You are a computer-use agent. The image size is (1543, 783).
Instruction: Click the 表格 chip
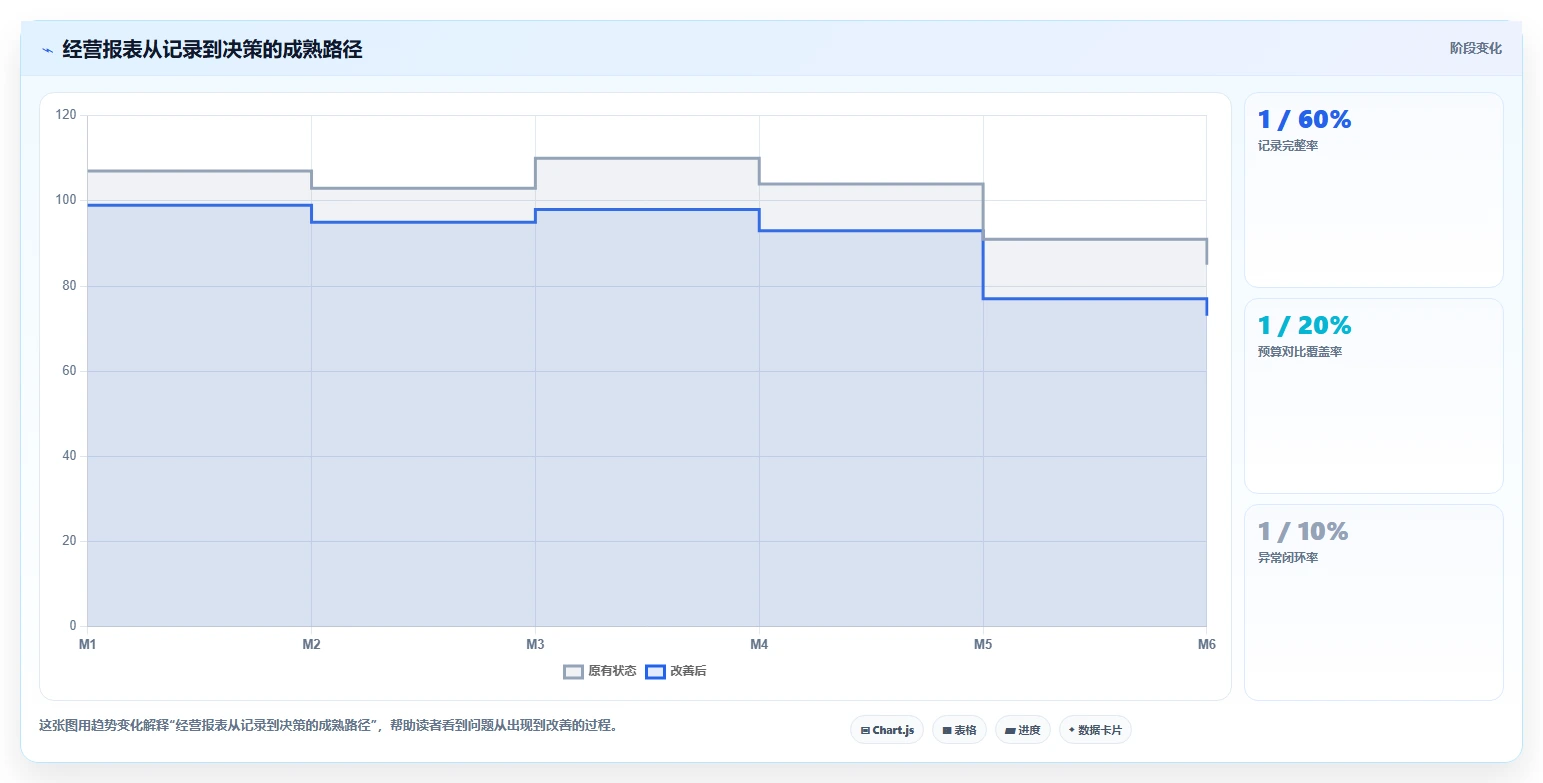point(959,730)
